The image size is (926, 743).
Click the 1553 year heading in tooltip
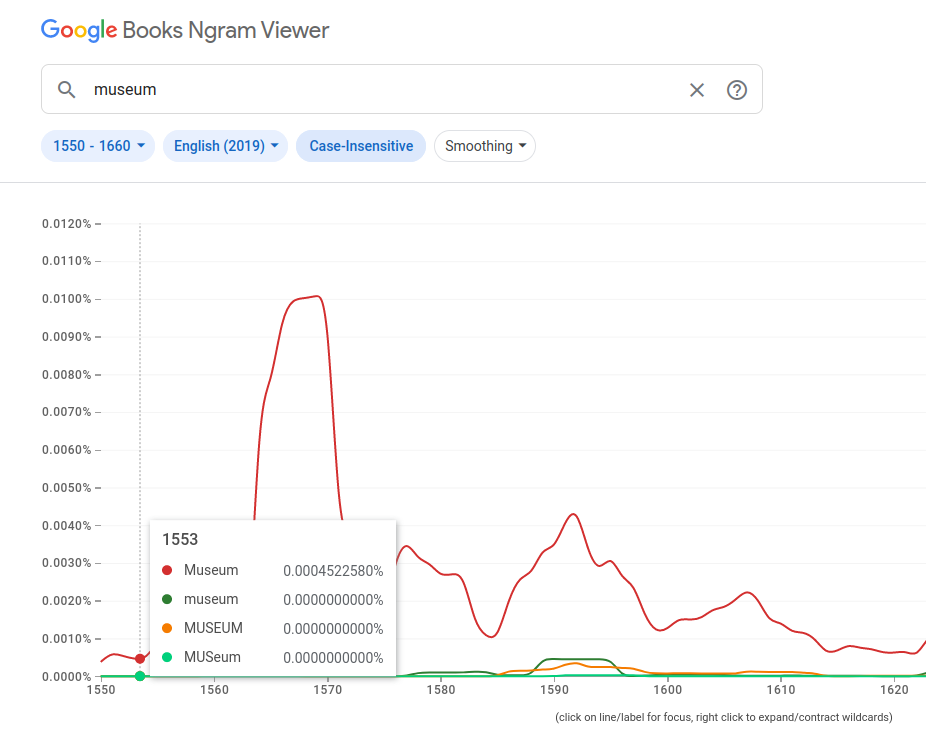(x=180, y=539)
